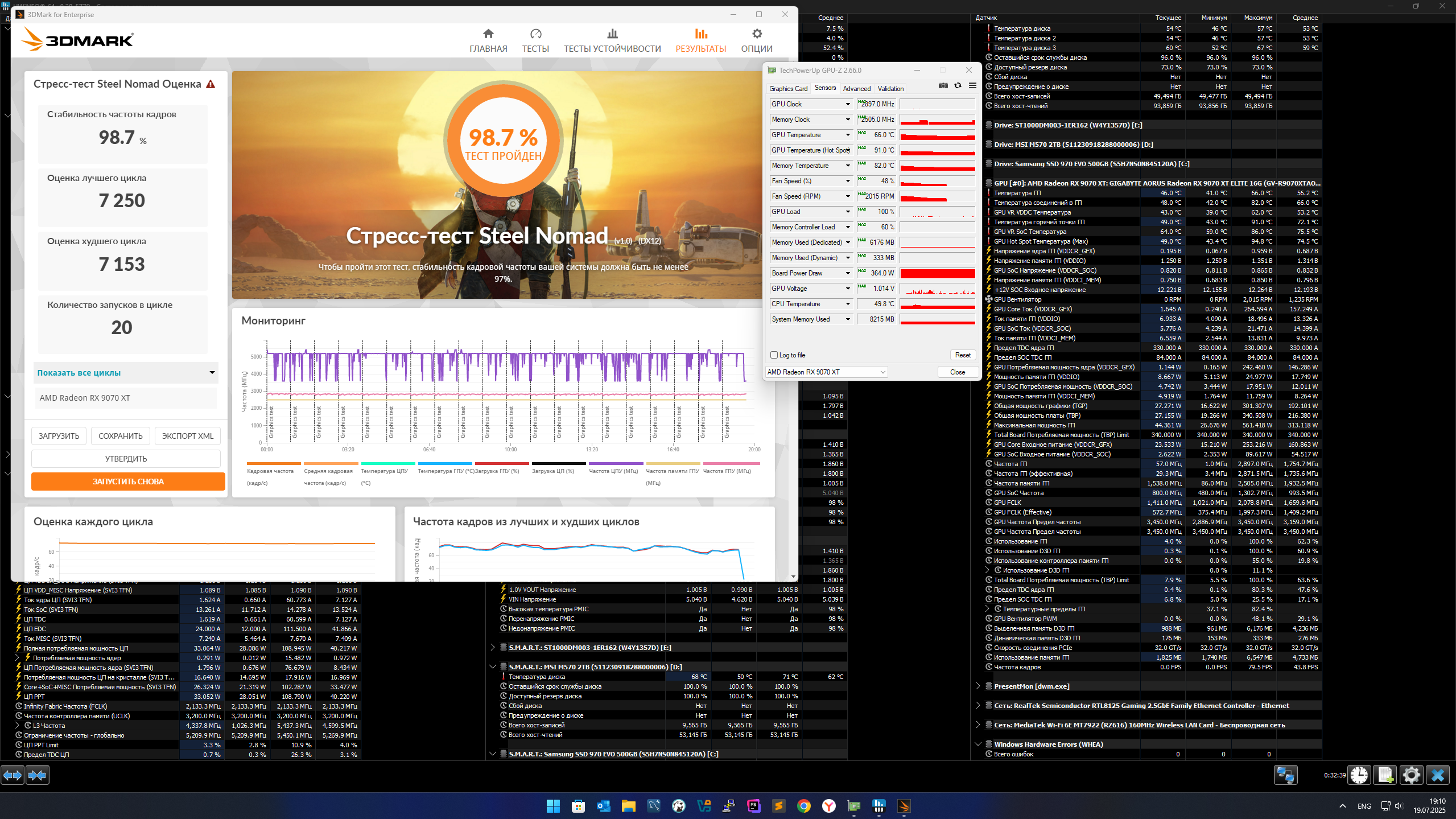1456x819 pixels.
Task: Click the ЗАПУСТИТЬ СНОВА button
Action: coord(128,481)
